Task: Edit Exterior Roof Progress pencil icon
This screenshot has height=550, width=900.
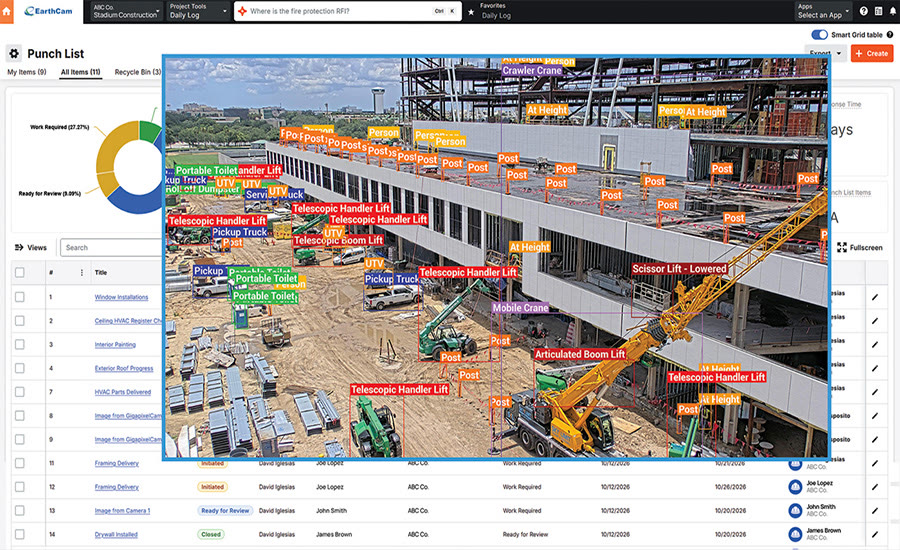Action: click(x=875, y=368)
